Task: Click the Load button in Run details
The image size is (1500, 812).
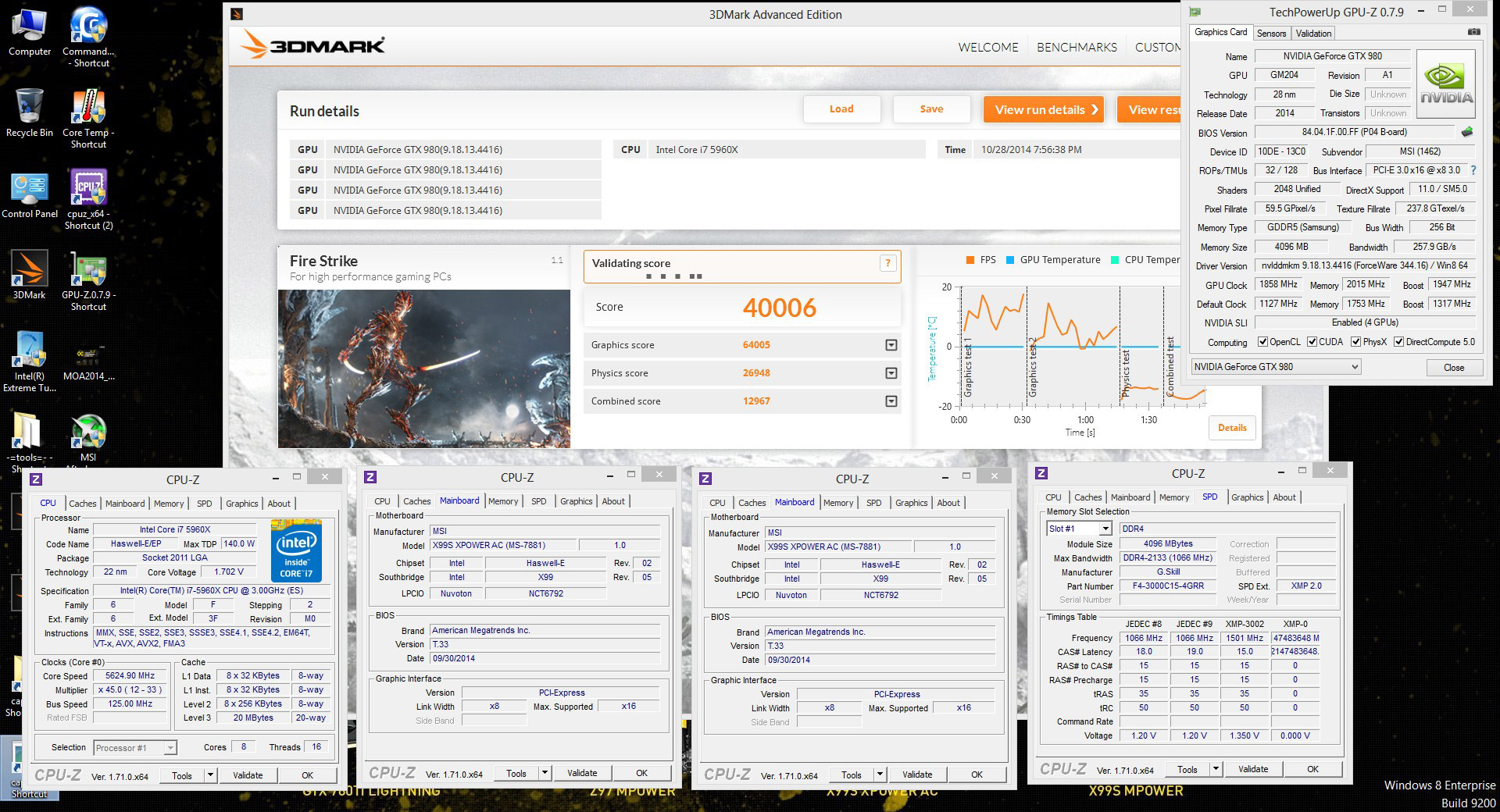Action: tap(841, 109)
